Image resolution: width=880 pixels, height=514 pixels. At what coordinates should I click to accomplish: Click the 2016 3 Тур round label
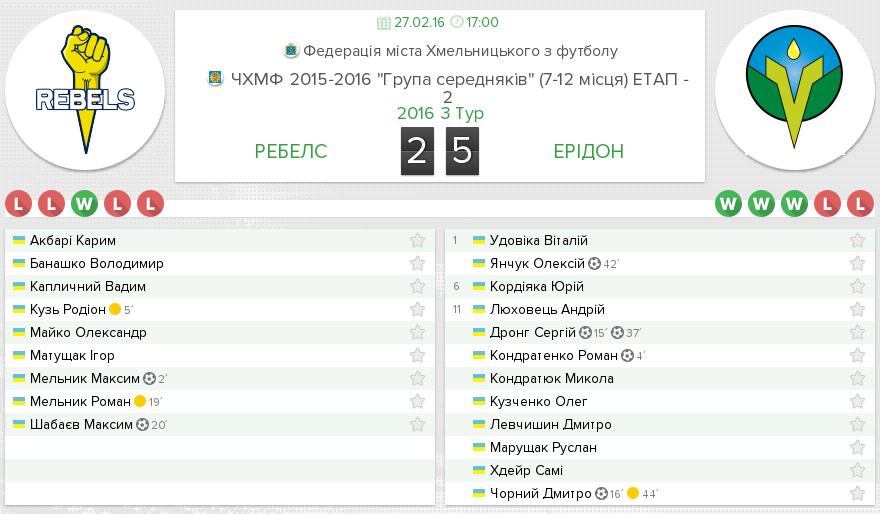point(440,113)
